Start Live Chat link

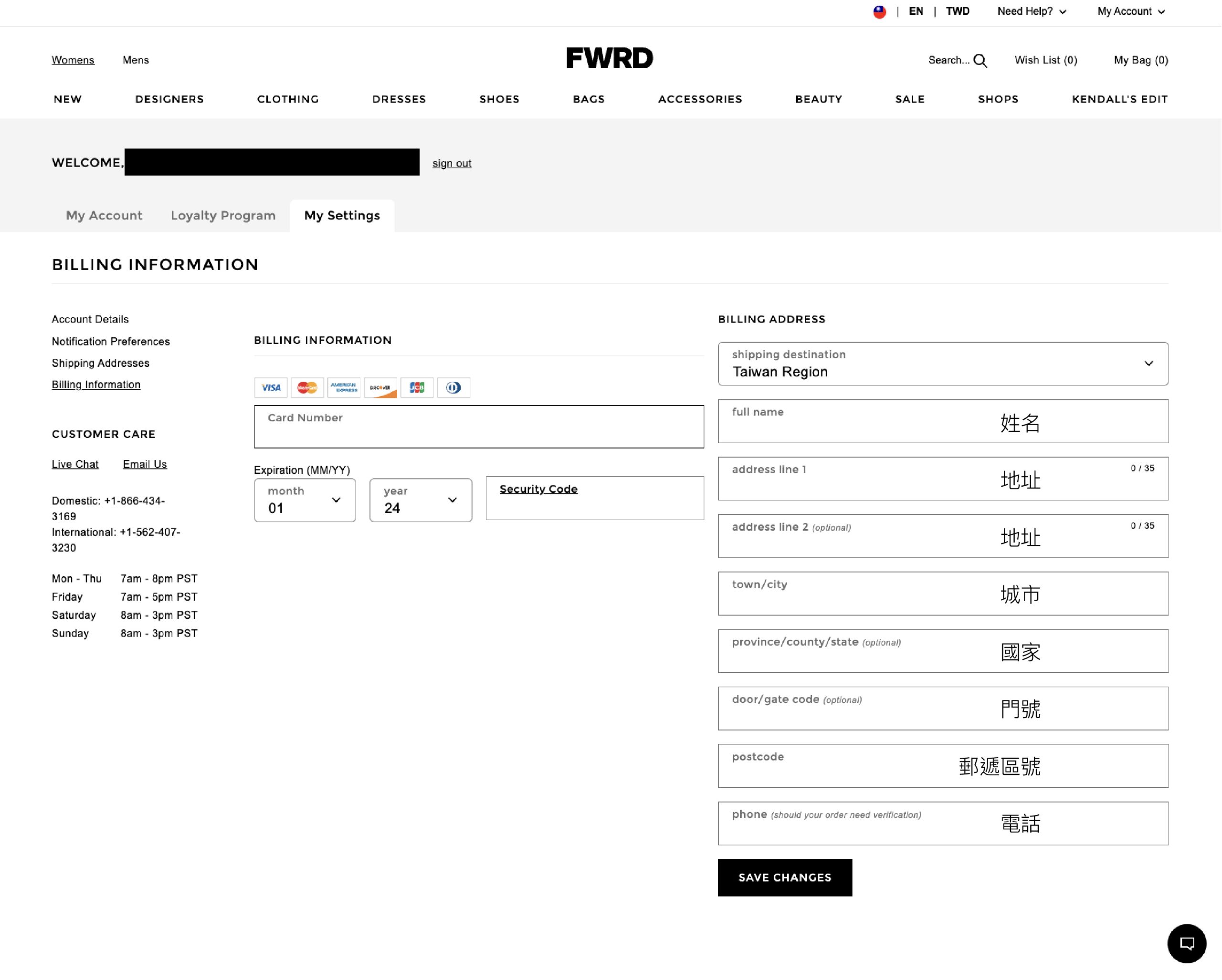(x=75, y=465)
